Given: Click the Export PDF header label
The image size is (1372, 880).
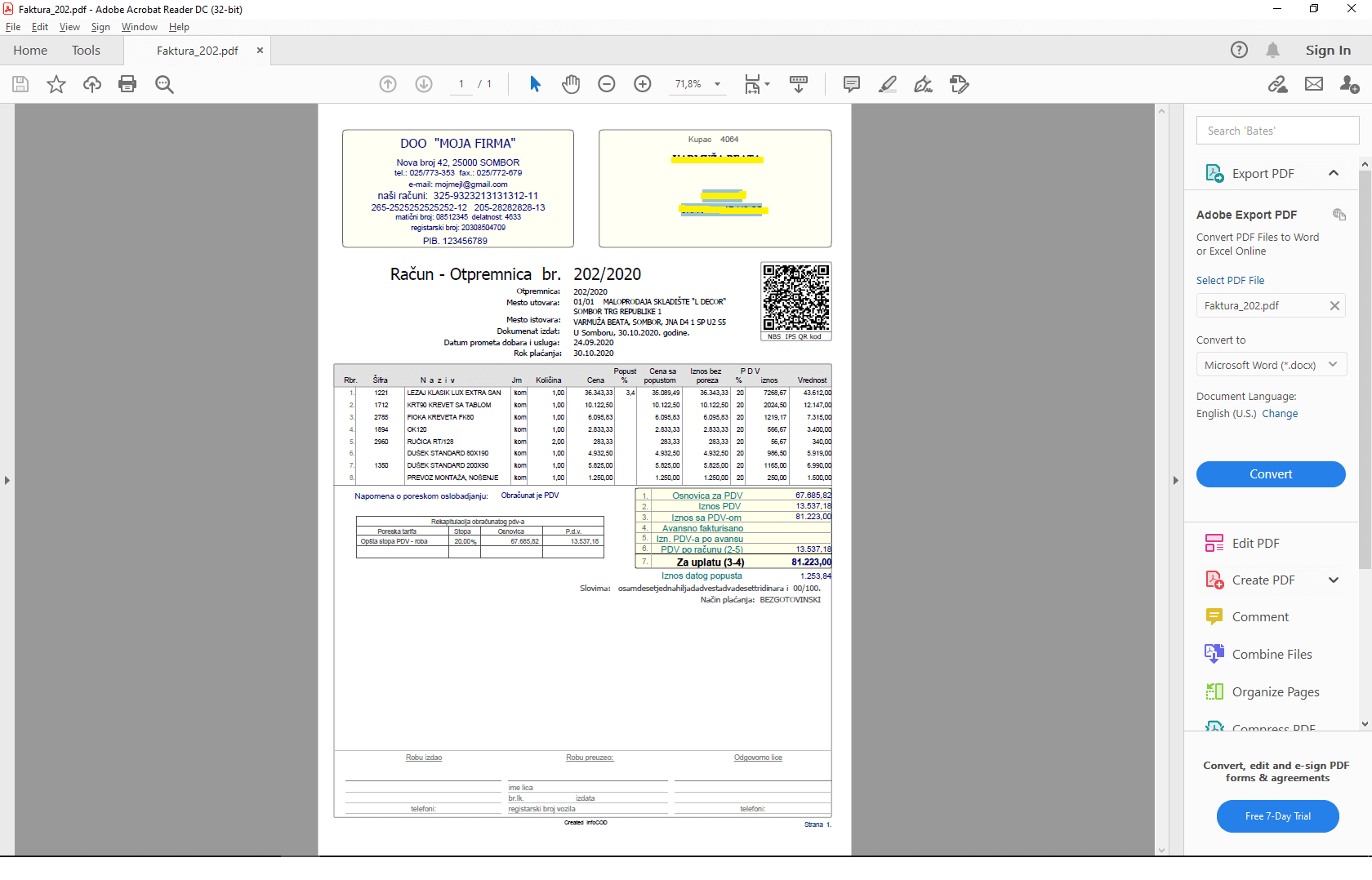Looking at the screenshot, I should coord(1263,174).
